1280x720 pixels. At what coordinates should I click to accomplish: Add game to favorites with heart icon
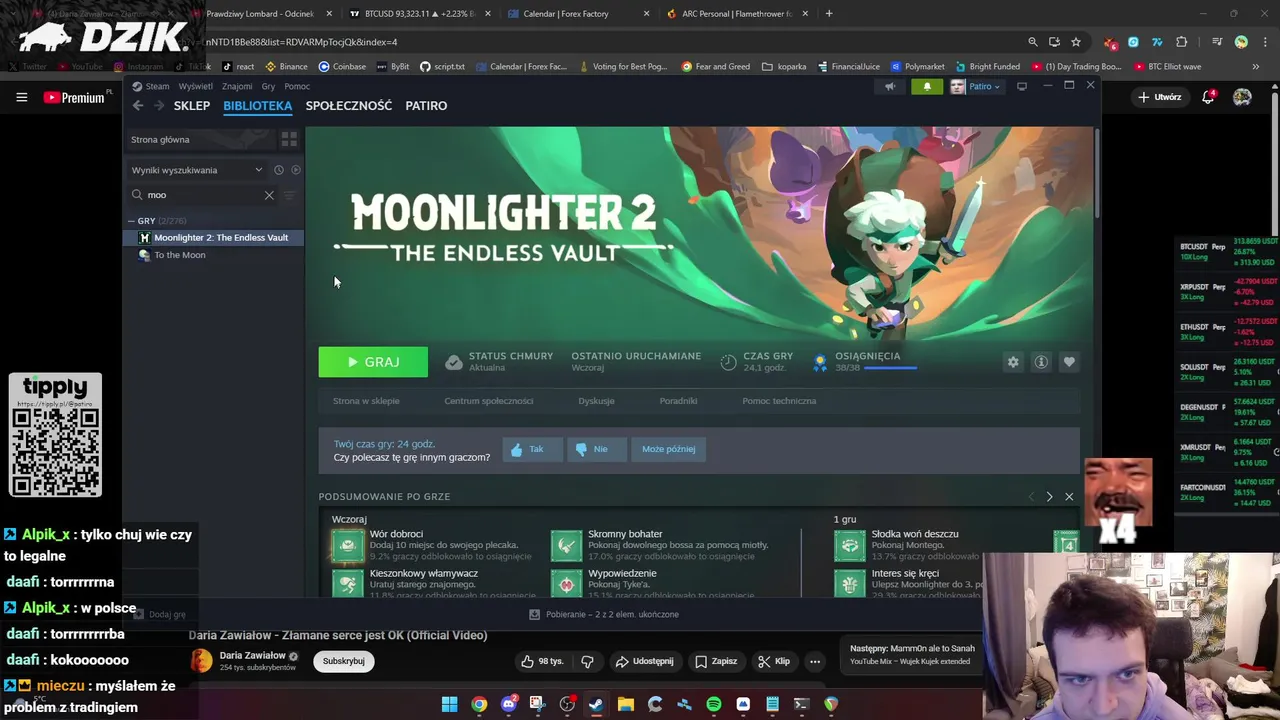coord(1069,362)
